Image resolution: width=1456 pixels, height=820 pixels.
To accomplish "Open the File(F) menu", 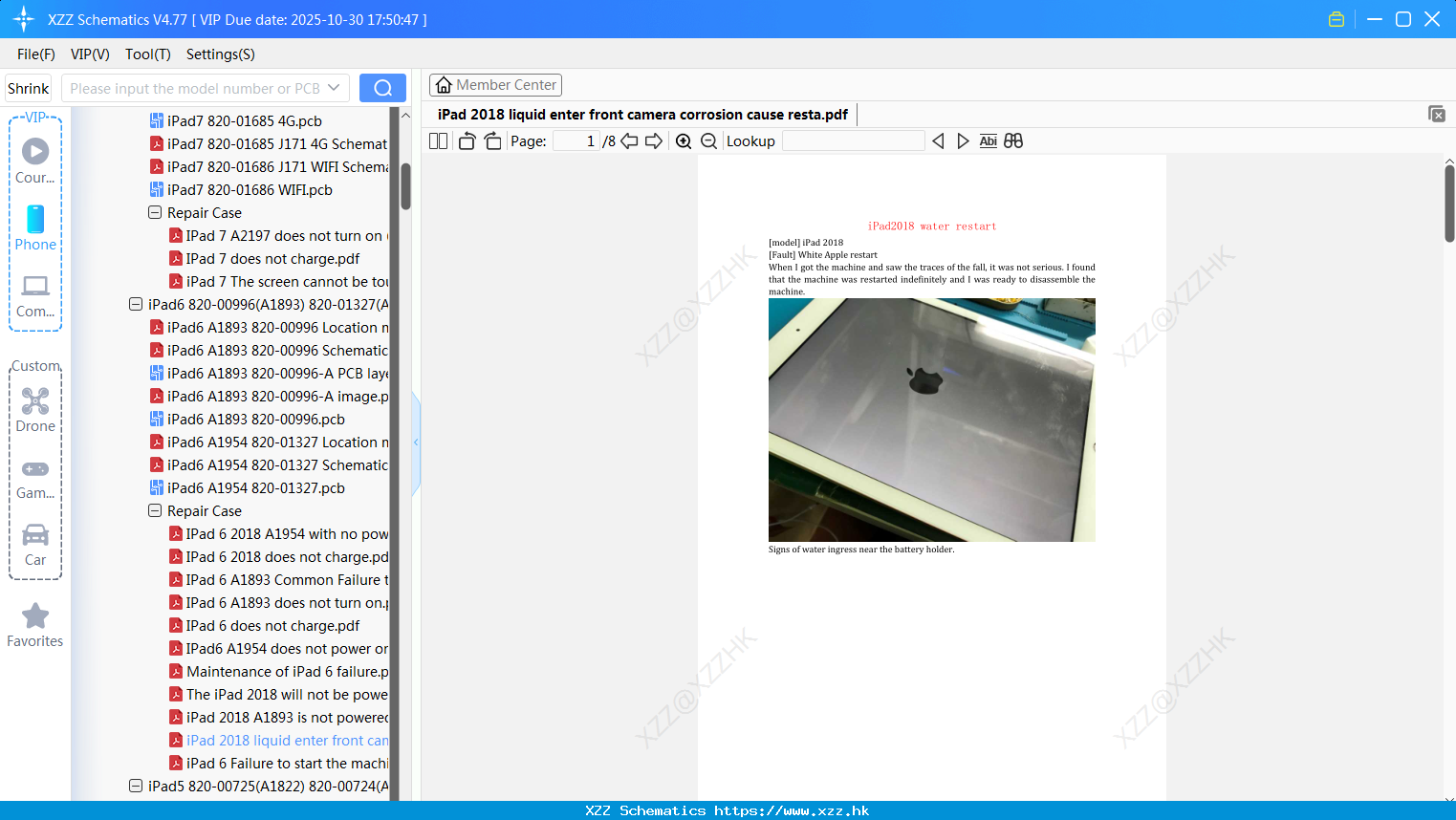I will (x=36, y=54).
